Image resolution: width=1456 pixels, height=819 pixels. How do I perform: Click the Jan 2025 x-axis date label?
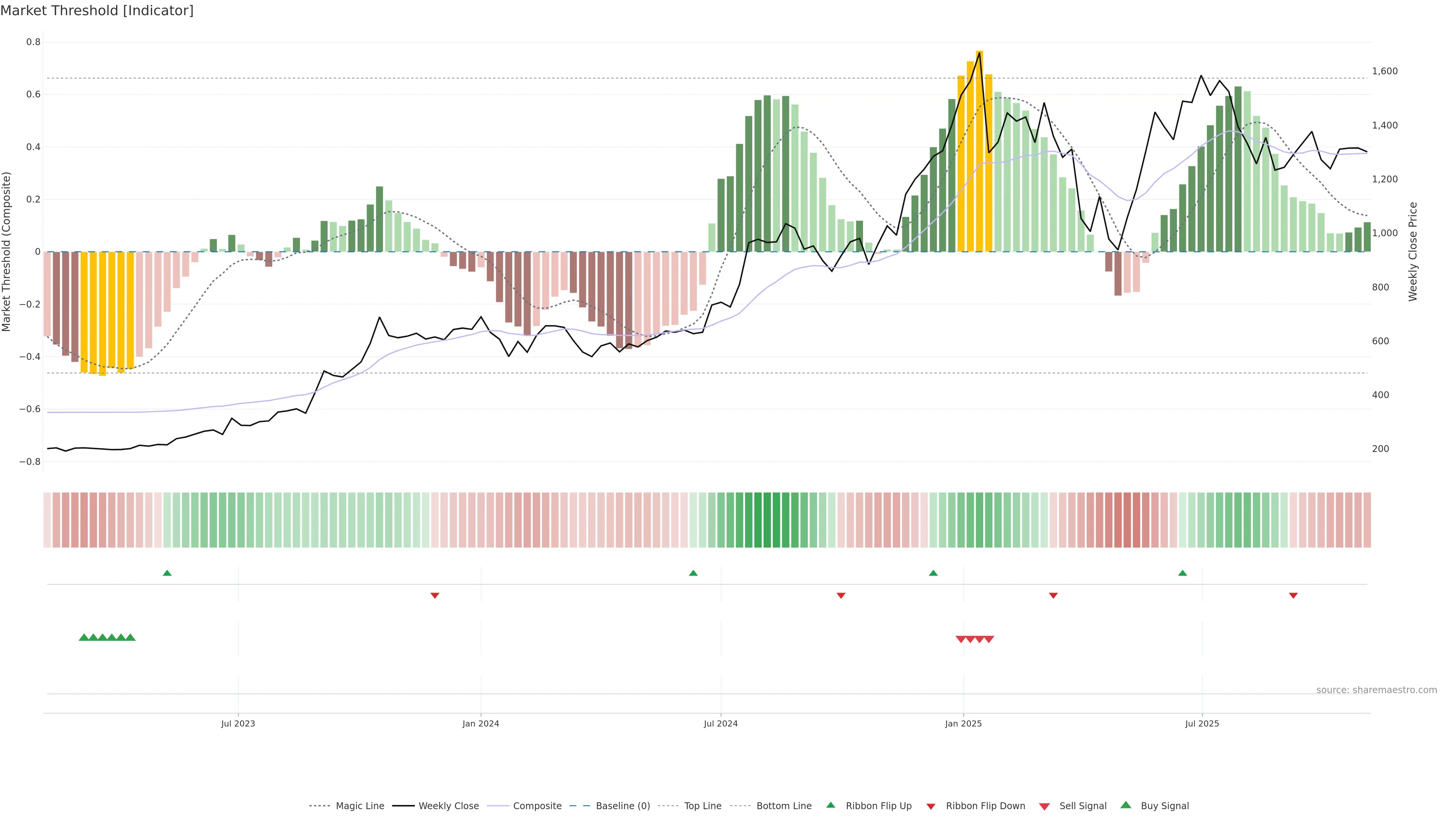click(x=963, y=723)
